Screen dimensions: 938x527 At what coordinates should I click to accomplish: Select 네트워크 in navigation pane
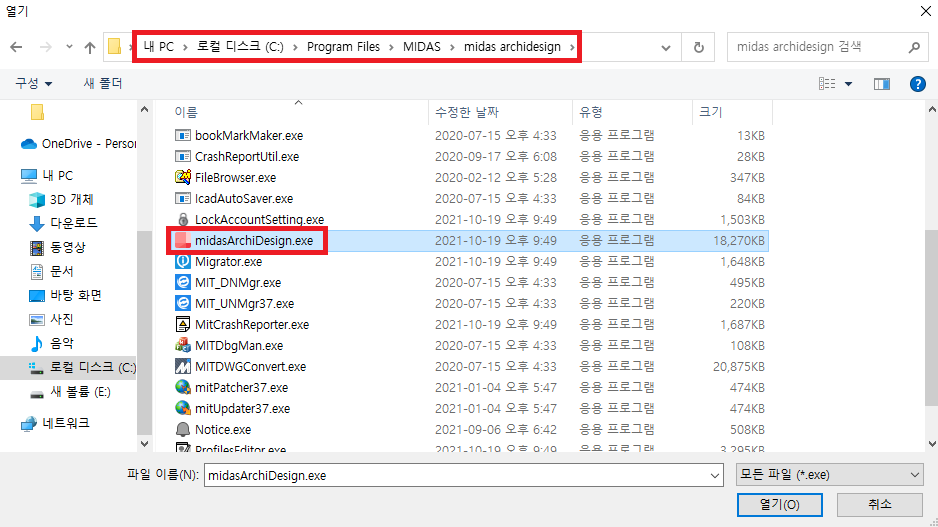click(x=55, y=423)
